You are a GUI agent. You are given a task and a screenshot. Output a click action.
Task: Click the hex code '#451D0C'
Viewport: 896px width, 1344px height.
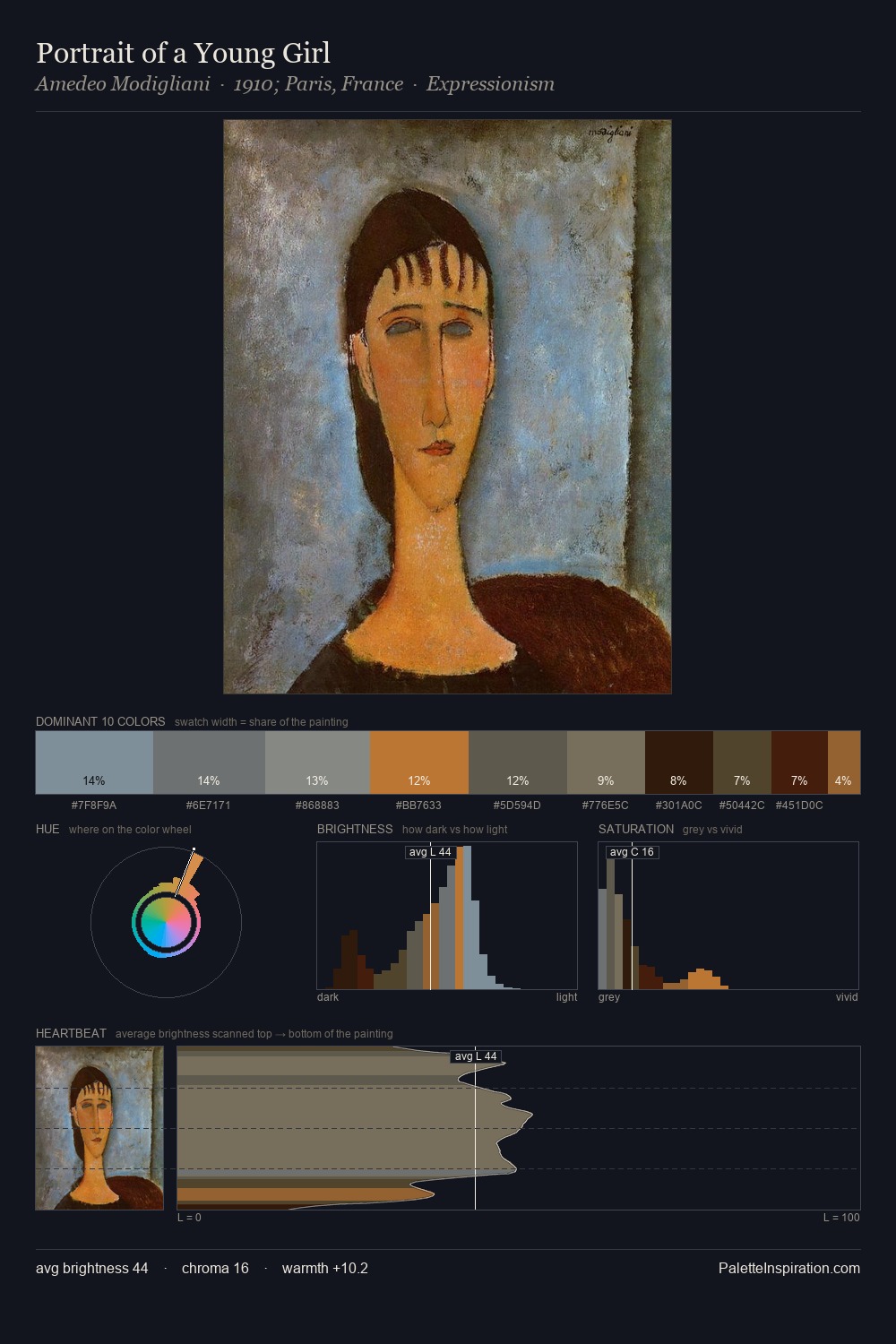coord(799,806)
